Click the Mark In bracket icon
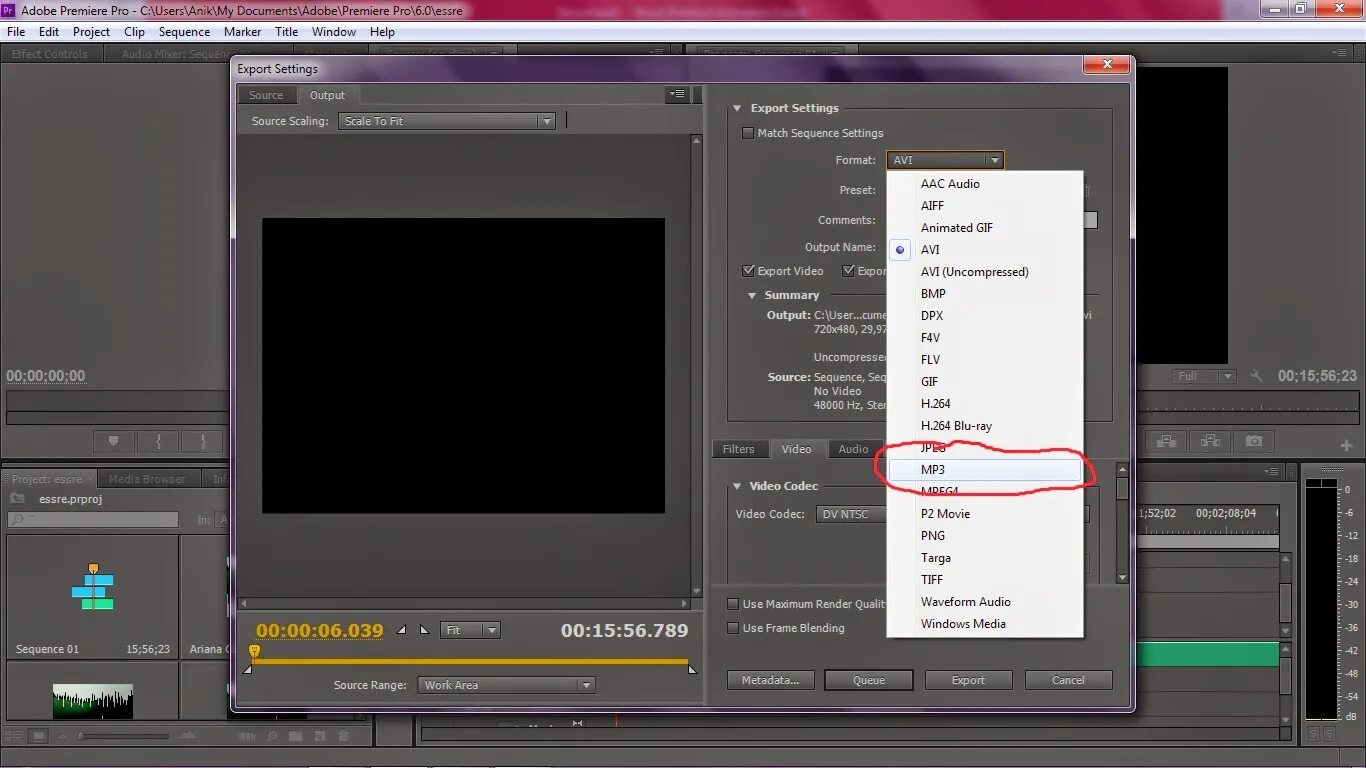 (158, 441)
